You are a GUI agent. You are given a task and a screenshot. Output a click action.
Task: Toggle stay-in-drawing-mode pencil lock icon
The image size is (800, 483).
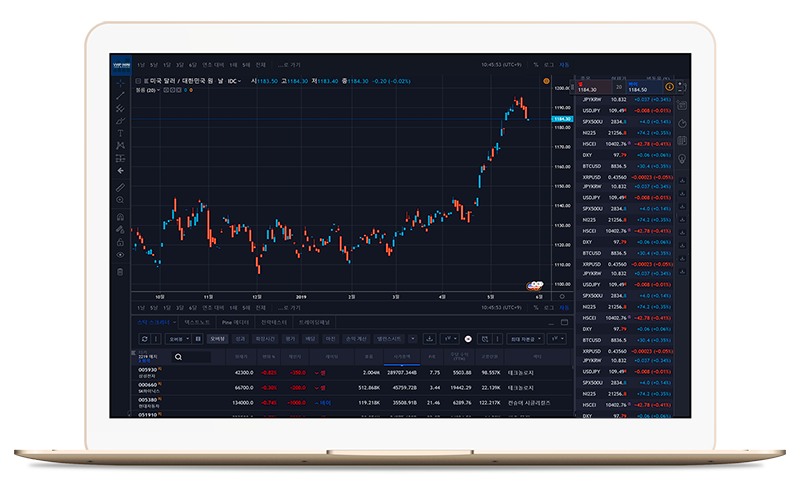(120, 230)
